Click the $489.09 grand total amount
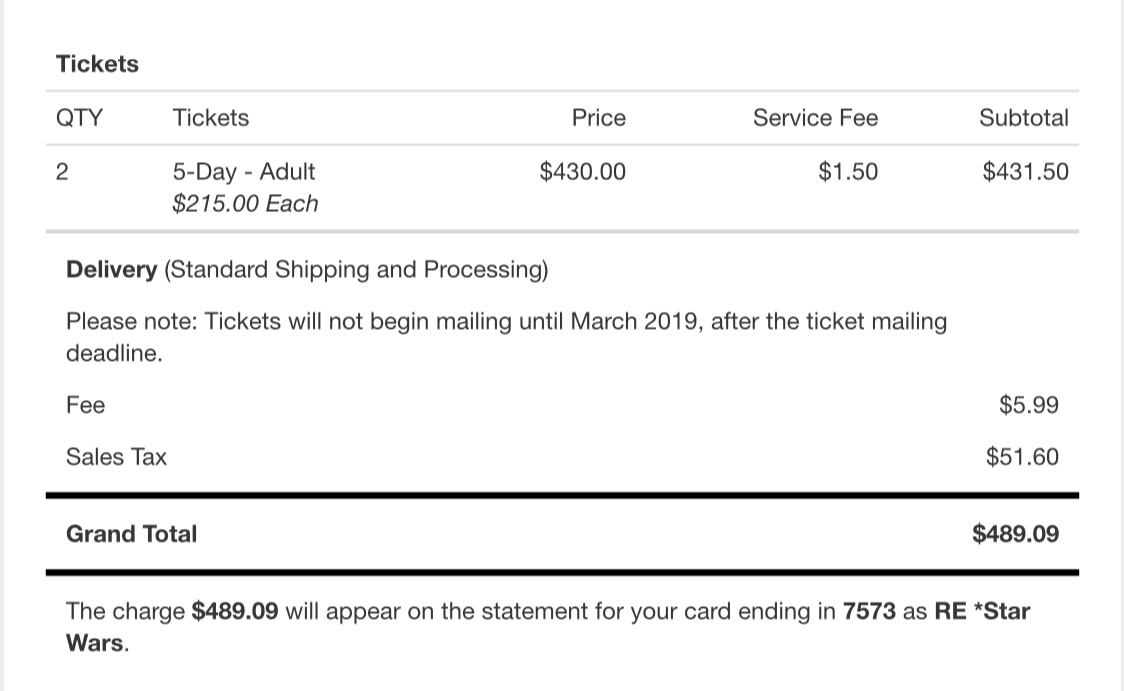The width and height of the screenshot is (1124, 691). tap(1015, 534)
